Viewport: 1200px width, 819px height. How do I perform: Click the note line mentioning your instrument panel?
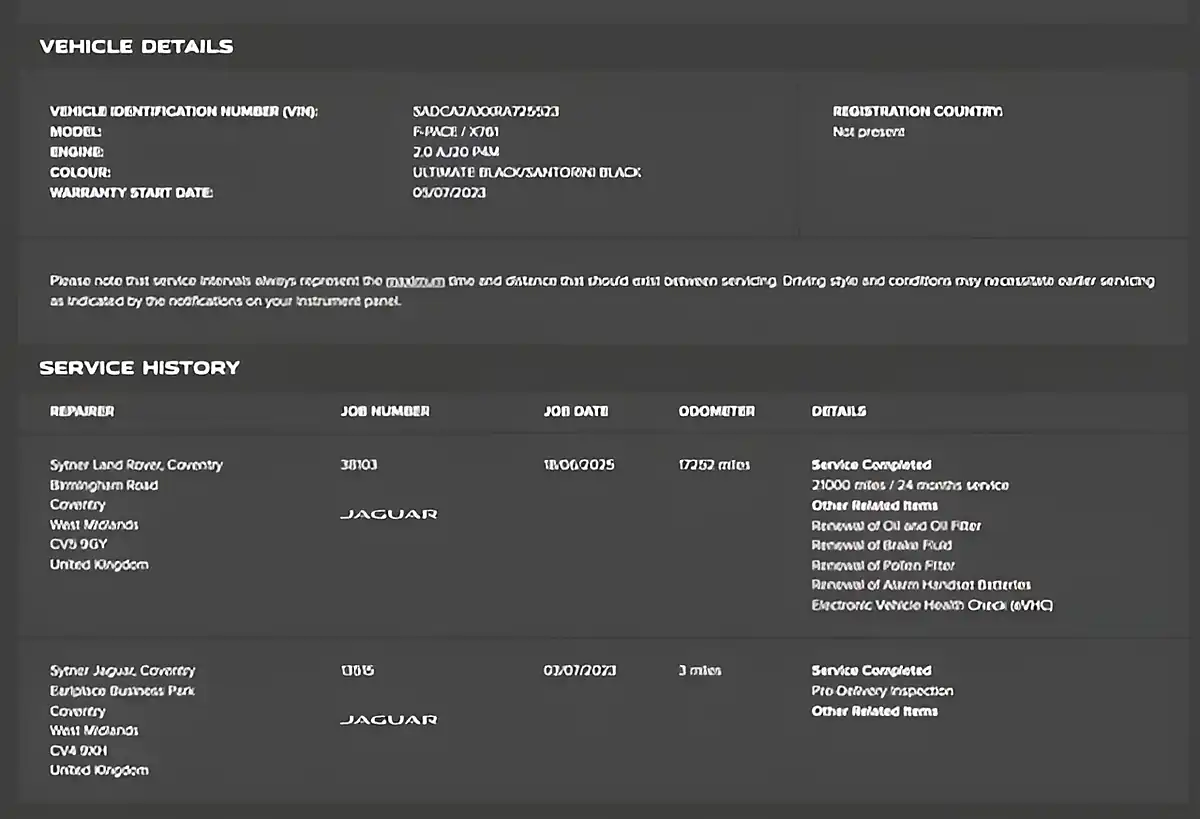click(x=225, y=301)
